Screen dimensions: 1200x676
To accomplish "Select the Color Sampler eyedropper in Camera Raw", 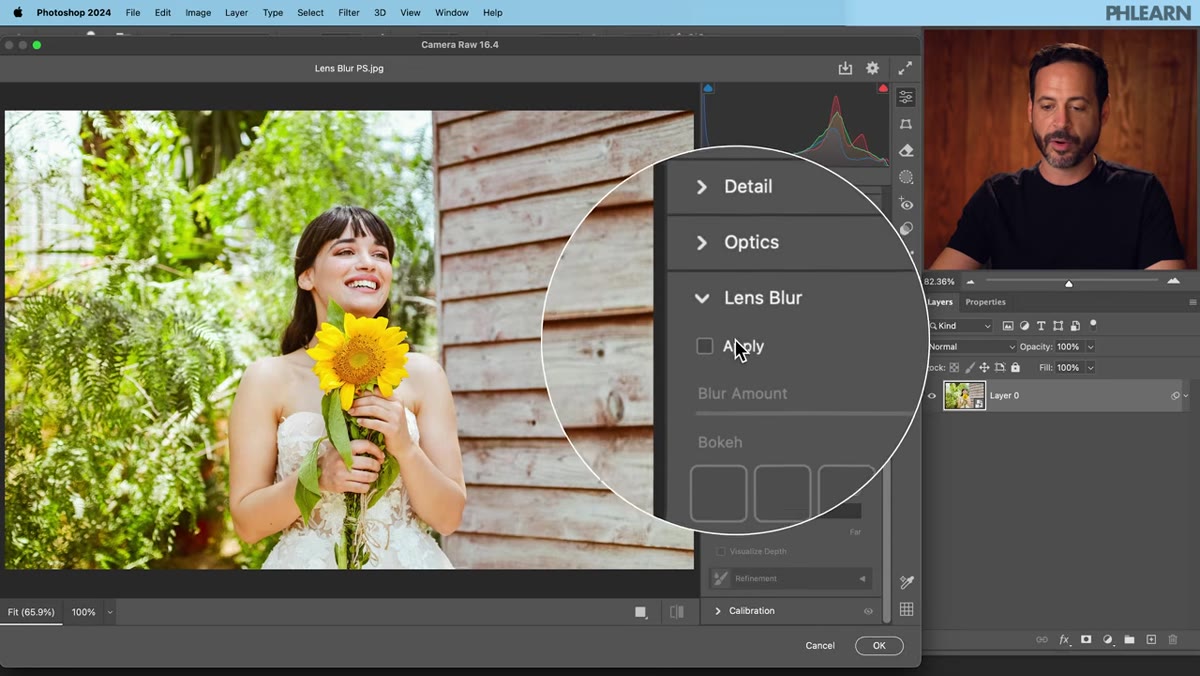I will click(x=906, y=582).
